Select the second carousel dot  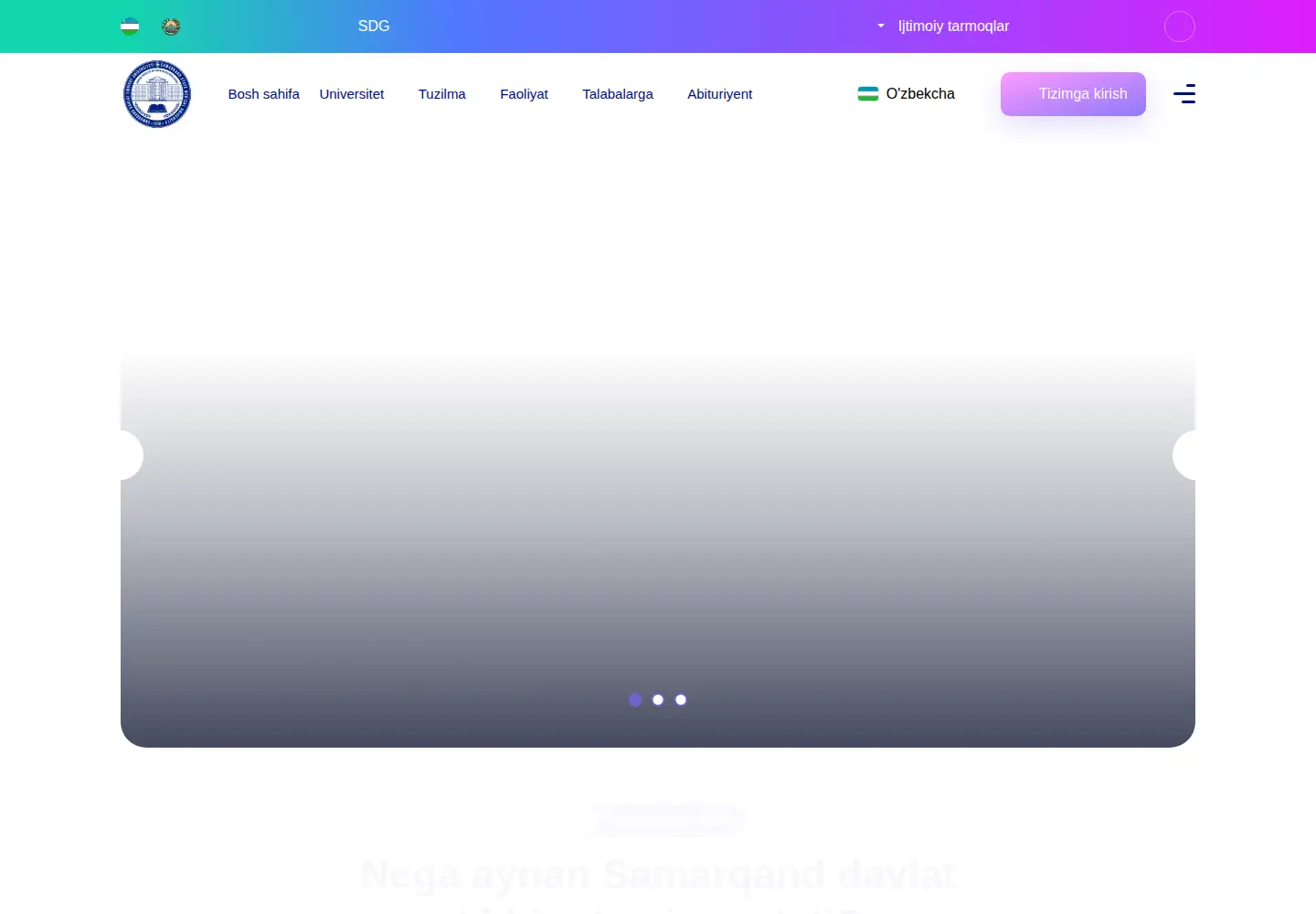tap(658, 700)
